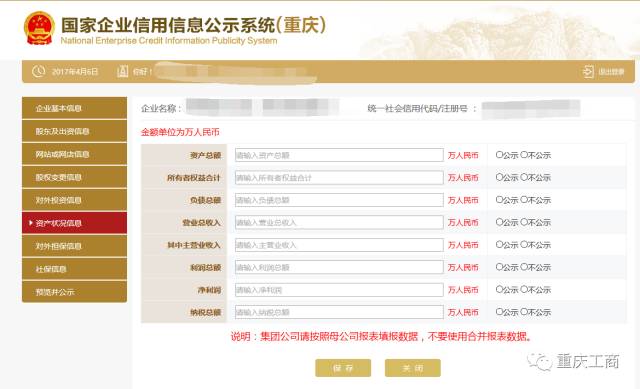Select 不公示 radio for 净利润

click(x=524, y=289)
